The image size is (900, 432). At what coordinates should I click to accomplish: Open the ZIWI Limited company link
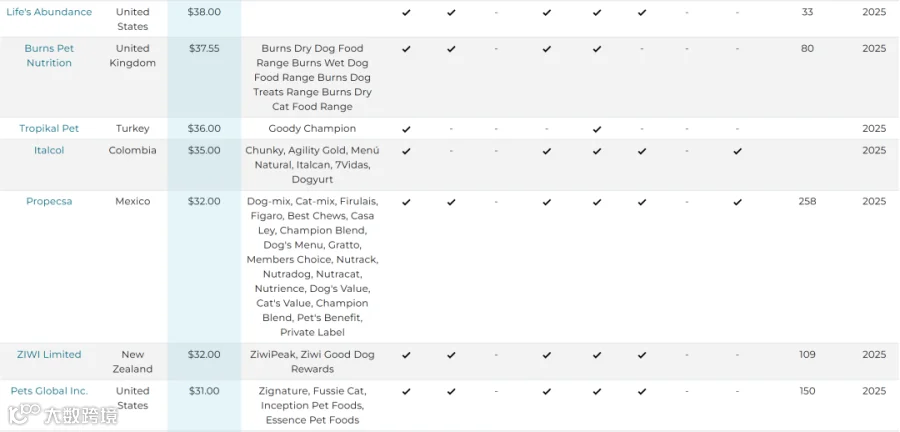pos(49,355)
